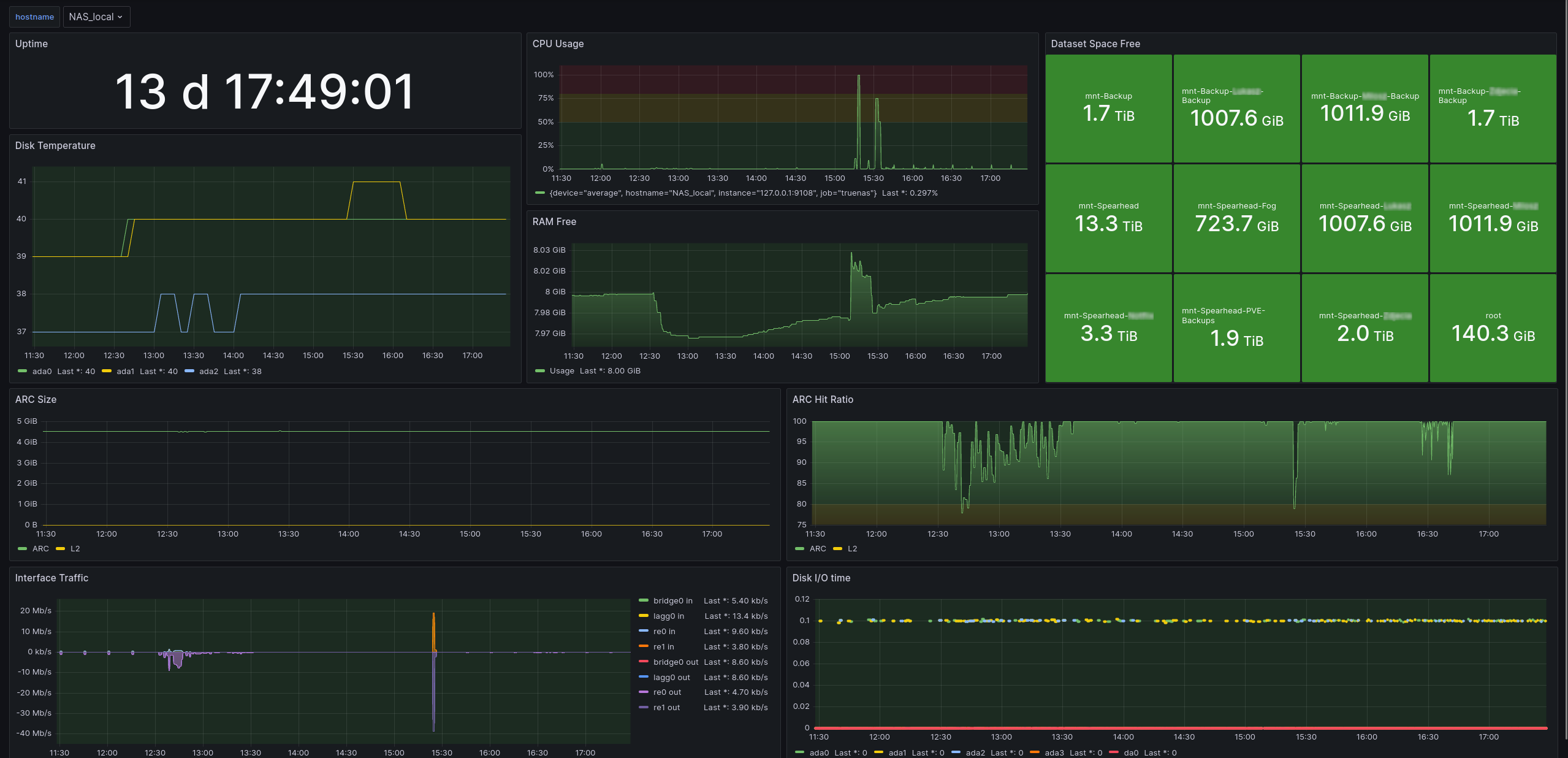Open the Dataset Space Free panel menu
Viewport: 1568px width, 758px height.
1095,44
